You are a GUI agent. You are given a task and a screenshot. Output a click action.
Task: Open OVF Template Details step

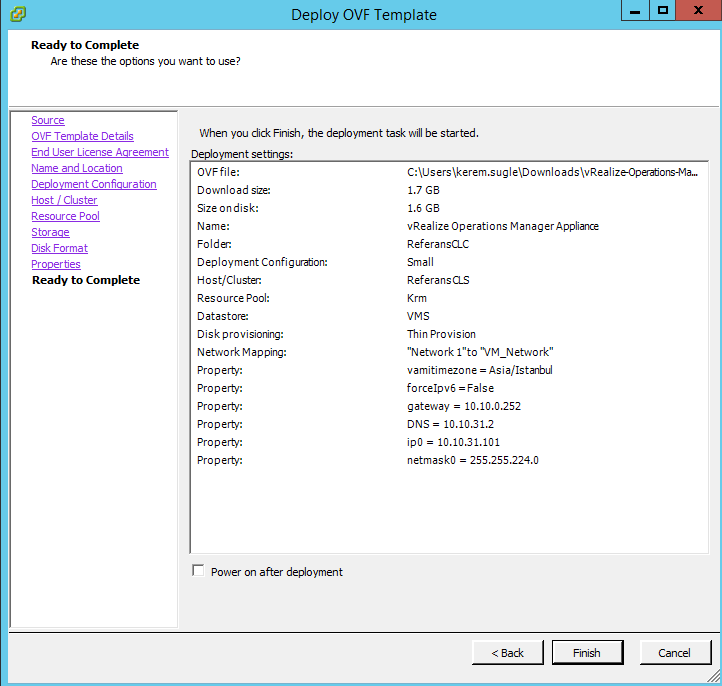point(82,136)
